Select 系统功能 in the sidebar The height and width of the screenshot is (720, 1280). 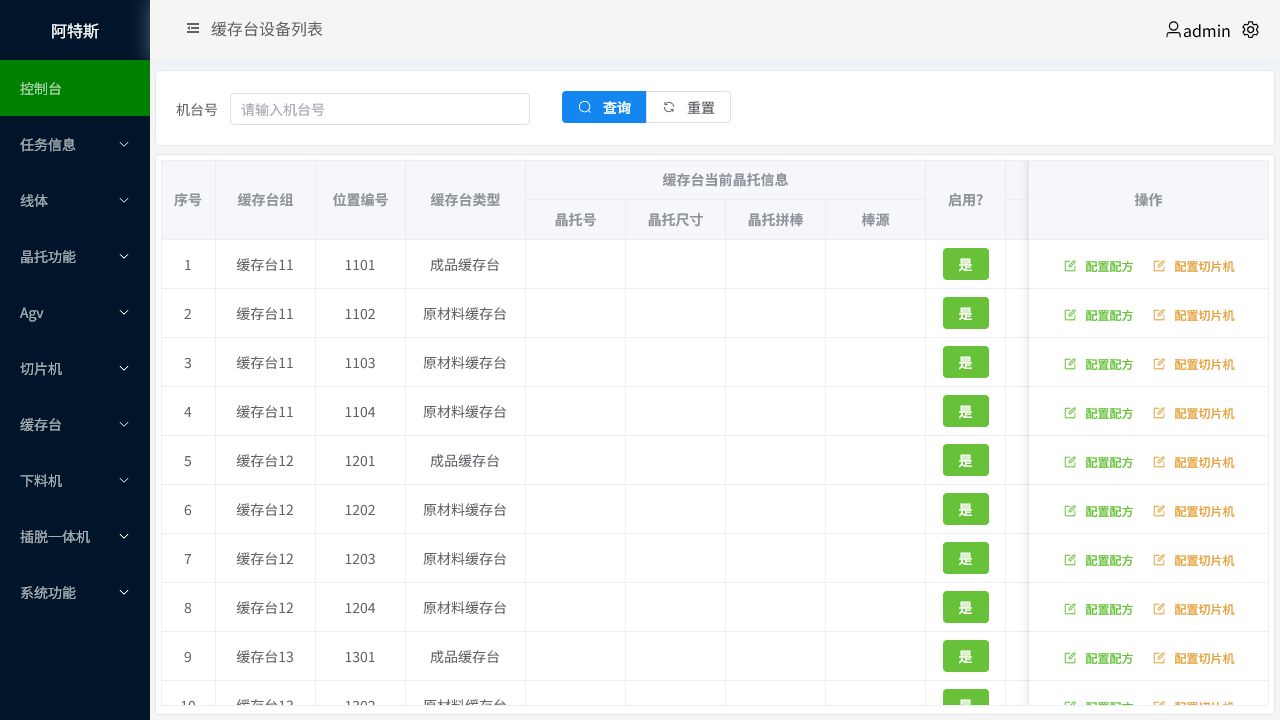[x=75, y=592]
